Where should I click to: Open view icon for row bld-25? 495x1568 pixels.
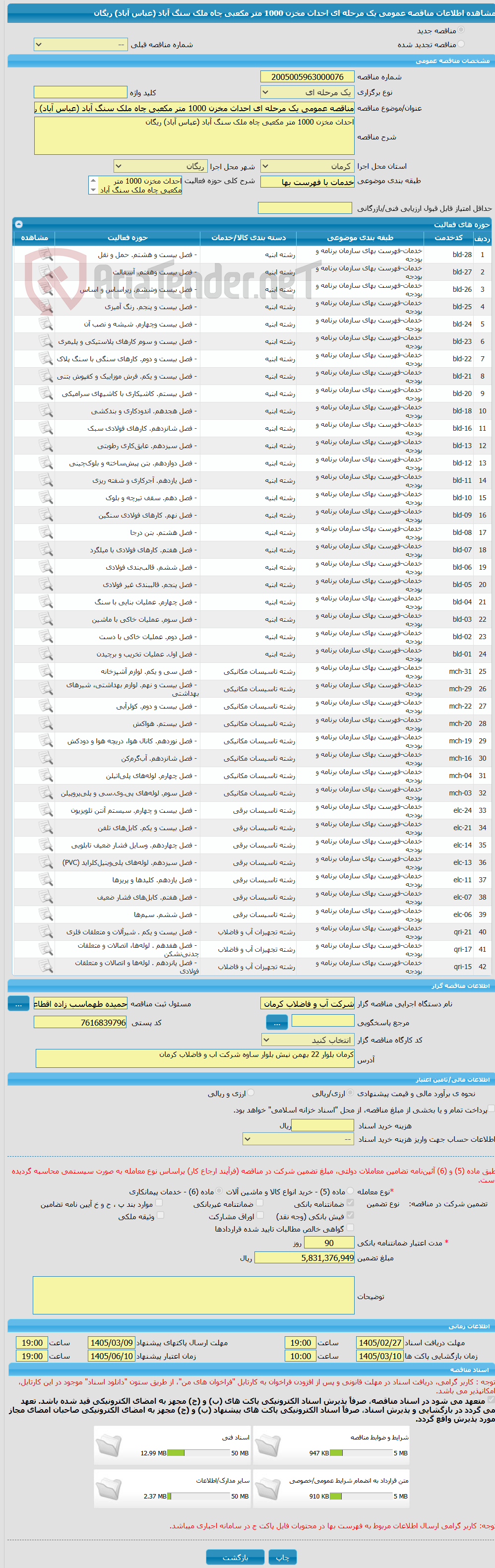[46, 306]
